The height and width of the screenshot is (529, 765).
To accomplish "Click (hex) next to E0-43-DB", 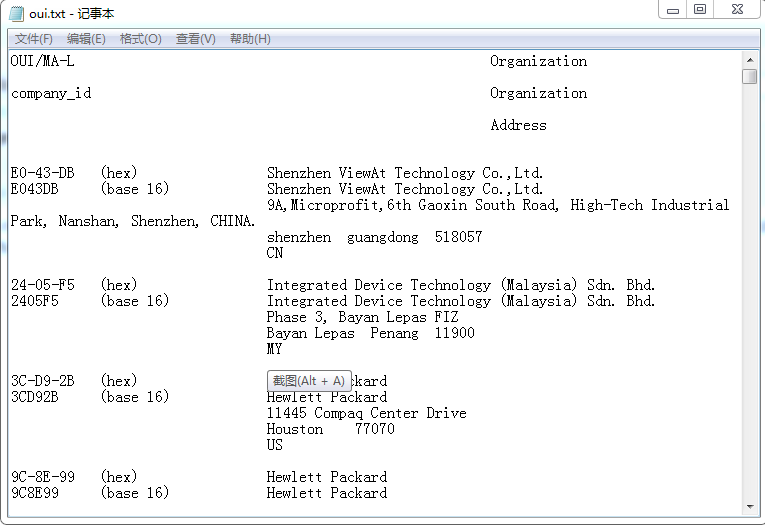I will (x=119, y=173).
